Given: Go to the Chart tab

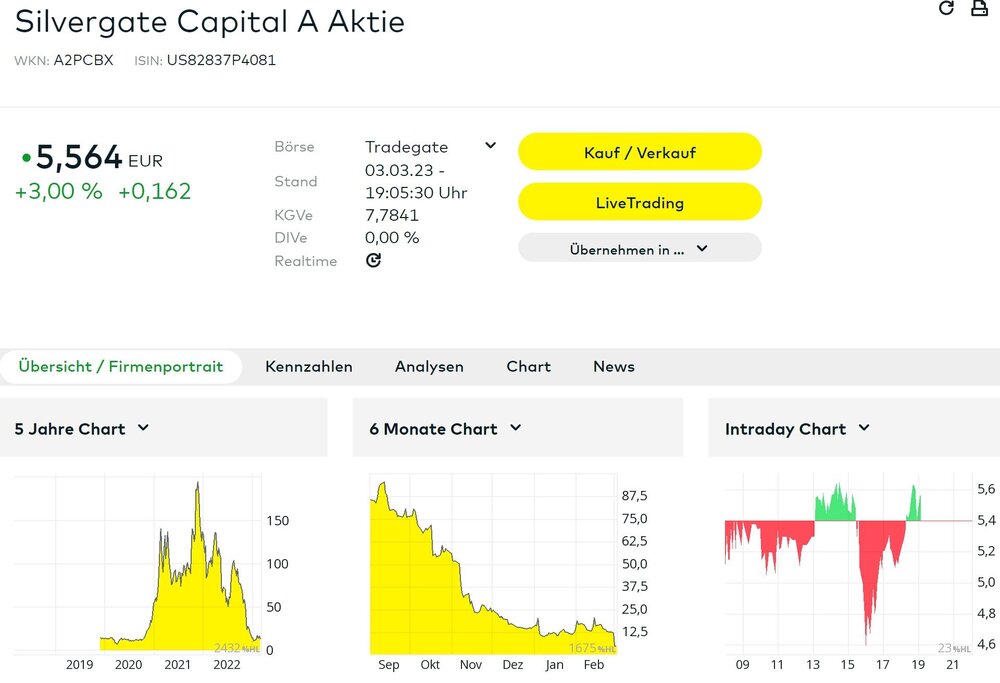Looking at the screenshot, I should [529, 367].
